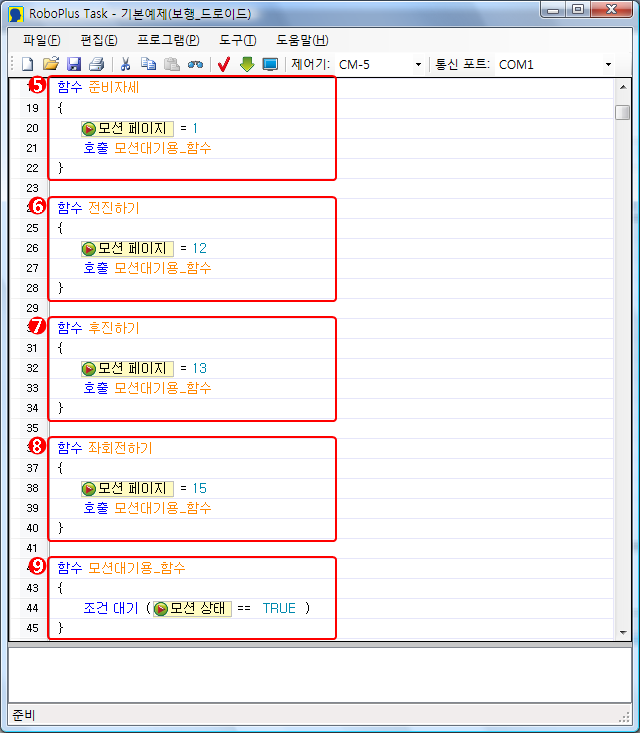
Task: Click the 모션 페이지 block on line 26
Action: click(127, 248)
